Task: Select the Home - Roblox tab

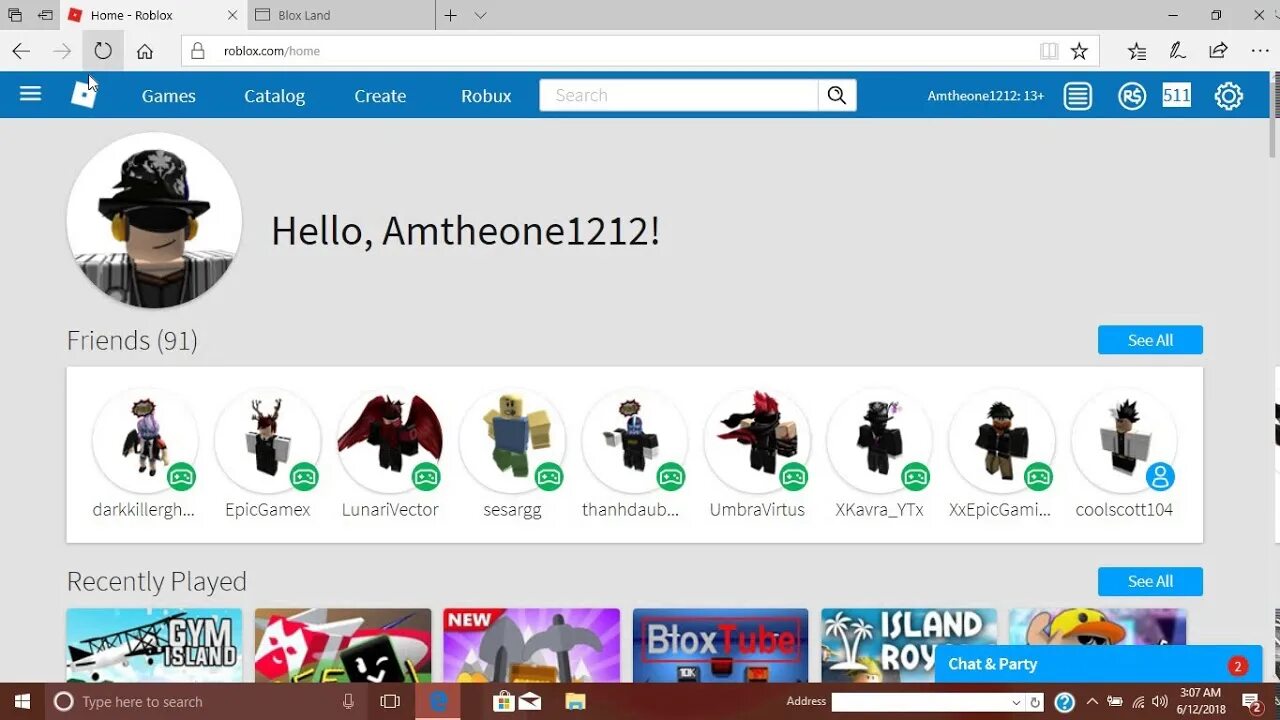Action: pos(153,15)
